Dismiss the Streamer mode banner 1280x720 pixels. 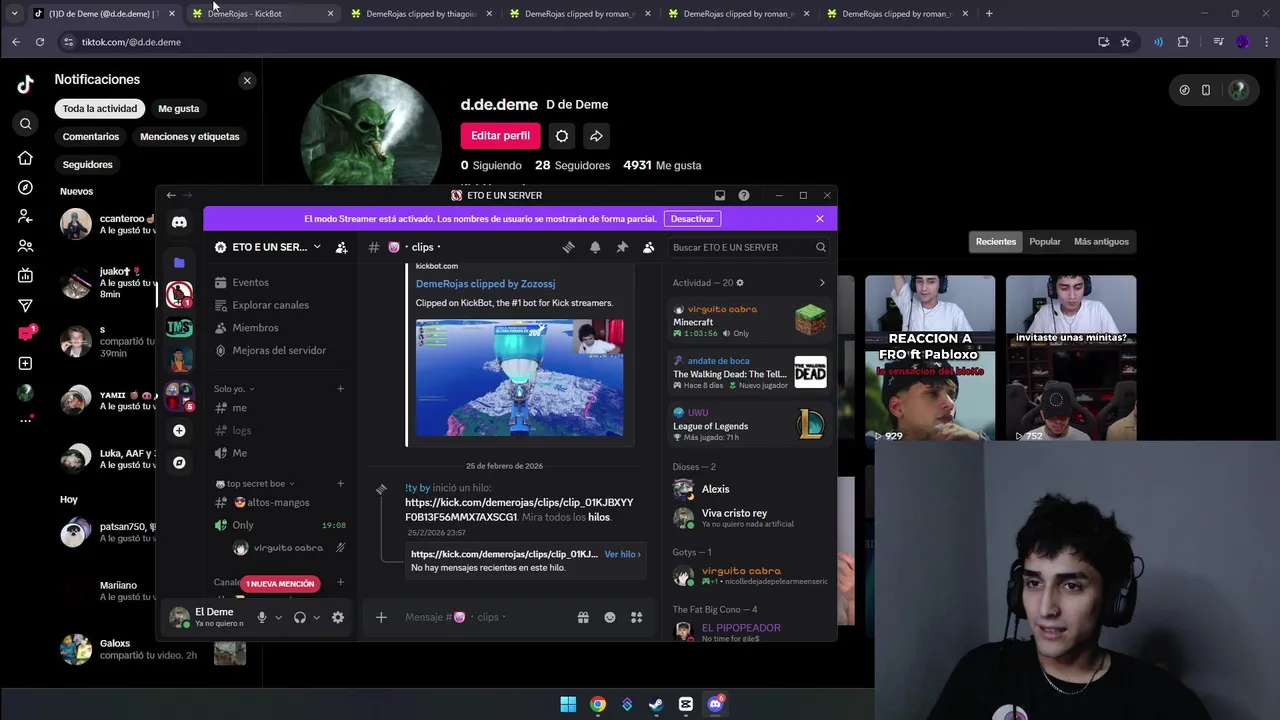point(820,219)
